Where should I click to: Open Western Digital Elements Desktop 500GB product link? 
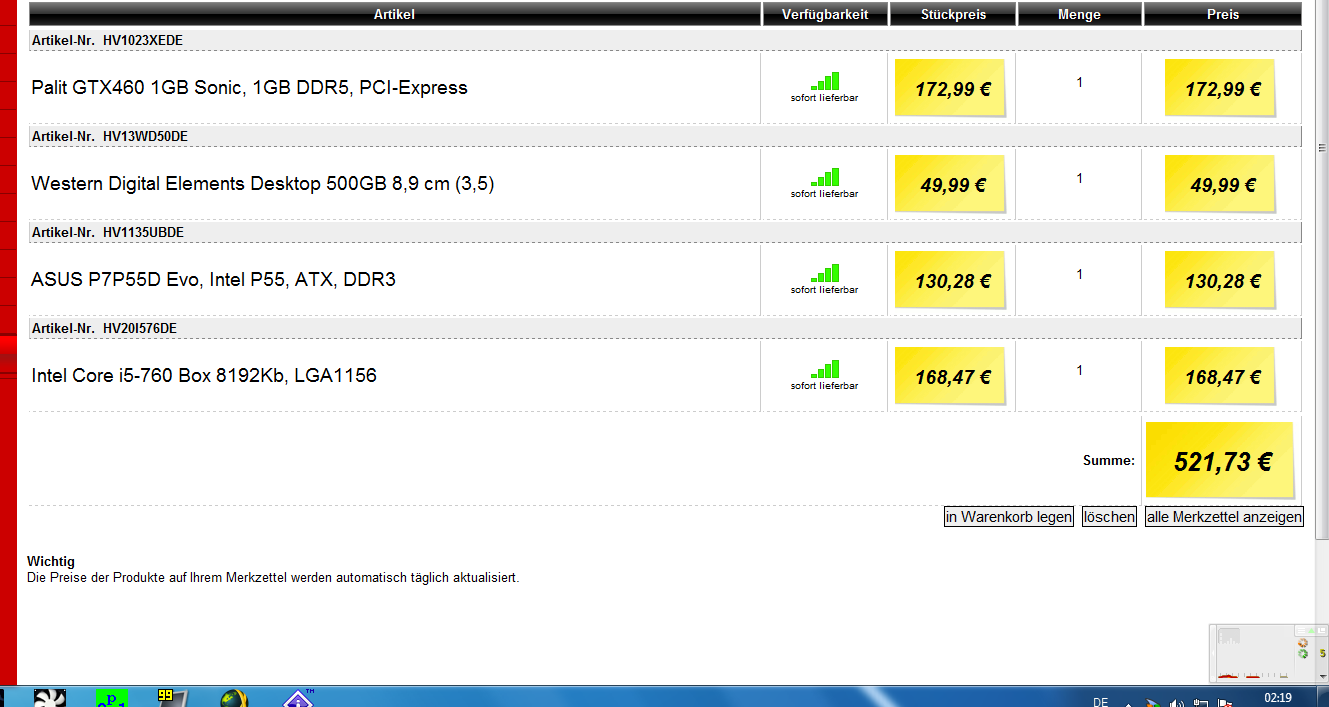[x=263, y=184]
